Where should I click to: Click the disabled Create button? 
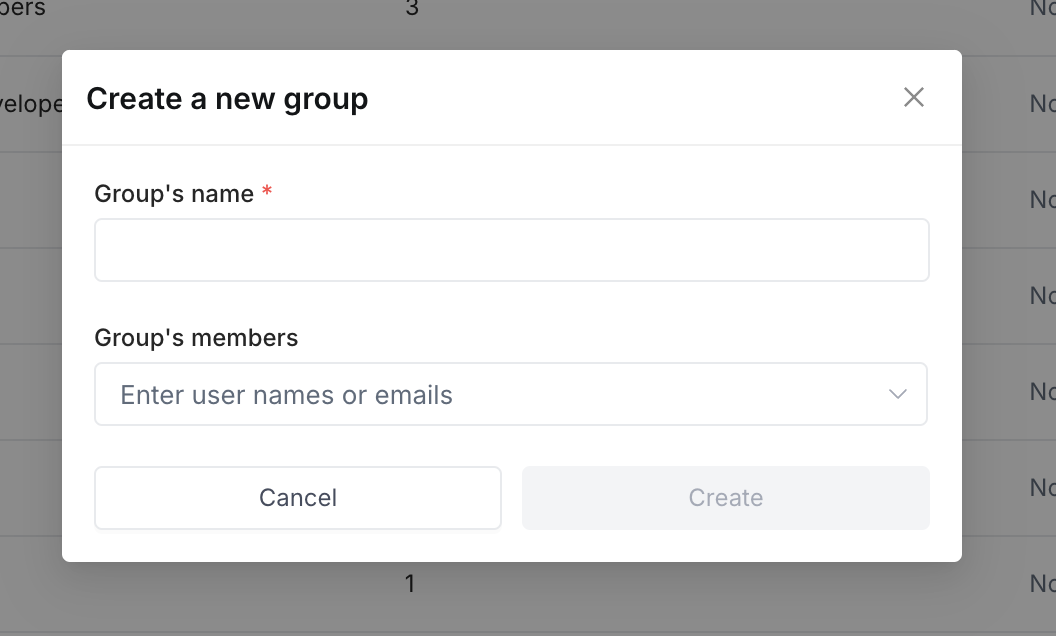click(725, 497)
